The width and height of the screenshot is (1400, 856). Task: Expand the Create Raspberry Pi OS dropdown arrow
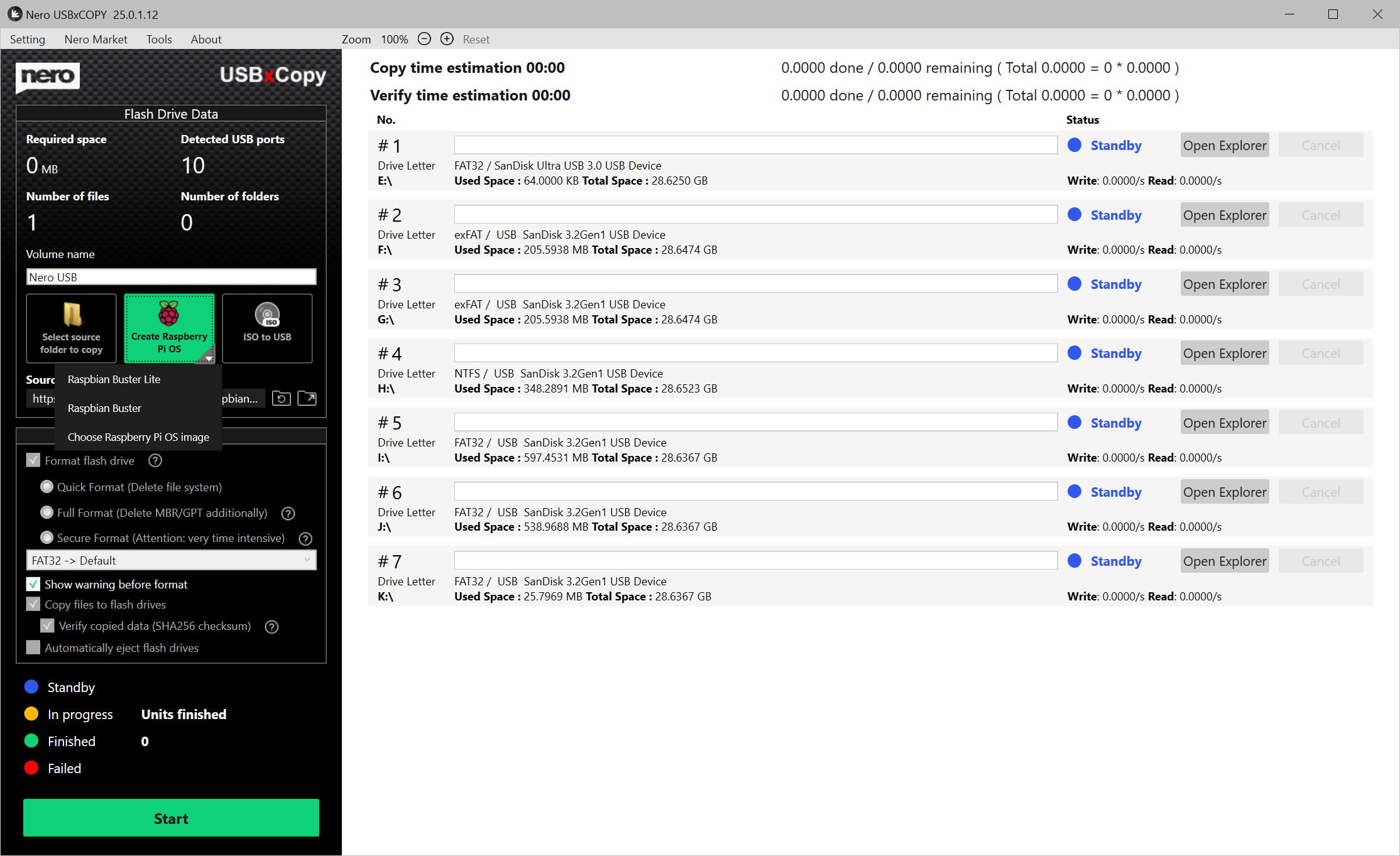click(208, 357)
